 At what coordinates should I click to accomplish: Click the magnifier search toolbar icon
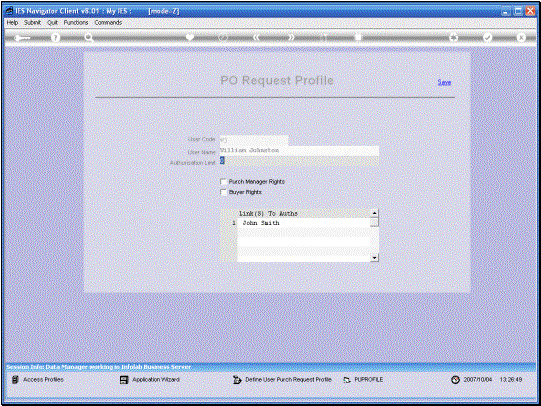point(89,38)
